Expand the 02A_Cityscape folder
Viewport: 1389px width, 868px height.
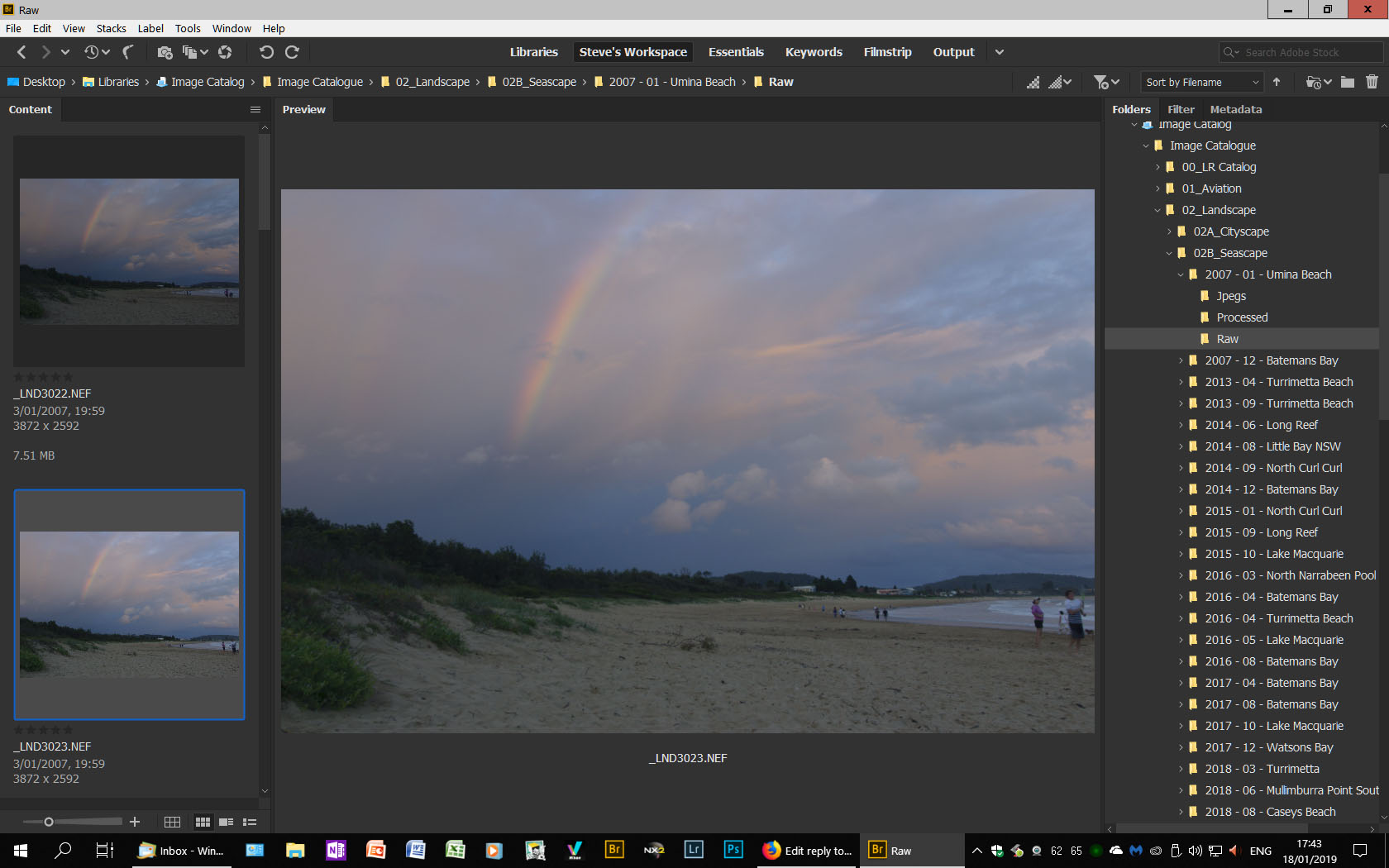tap(1169, 231)
